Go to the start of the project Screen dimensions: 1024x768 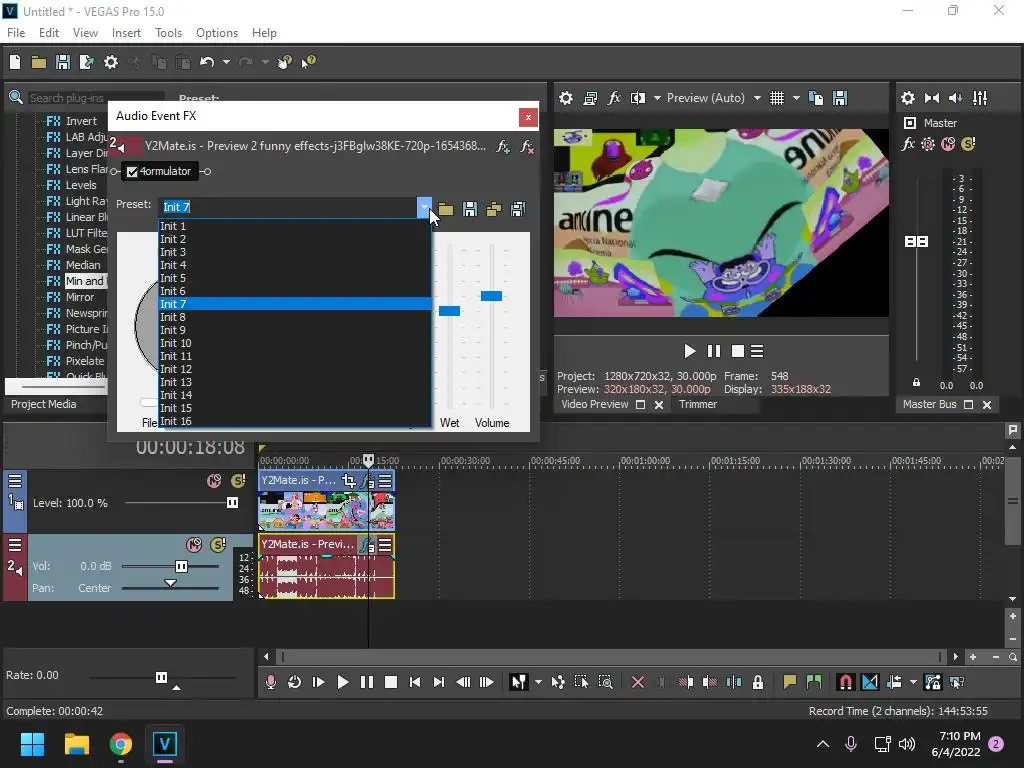[x=415, y=682]
